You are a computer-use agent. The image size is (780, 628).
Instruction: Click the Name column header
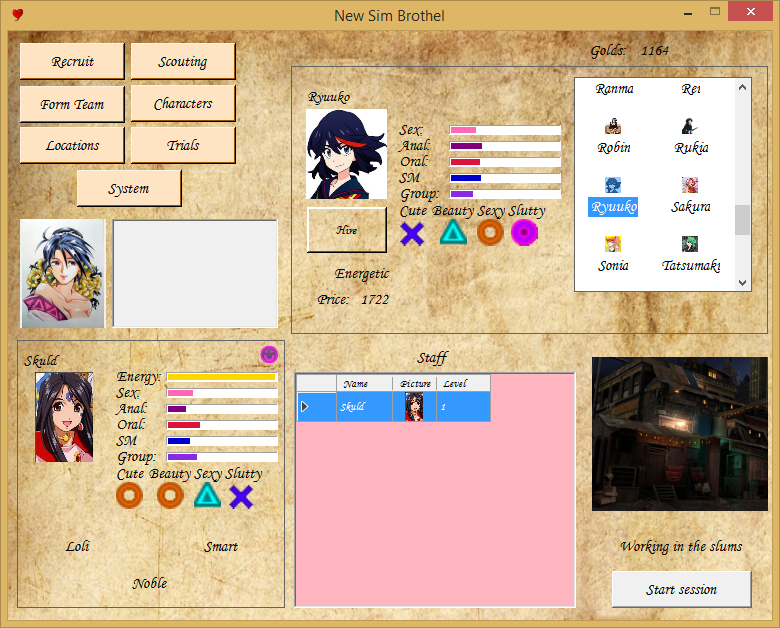(x=365, y=384)
